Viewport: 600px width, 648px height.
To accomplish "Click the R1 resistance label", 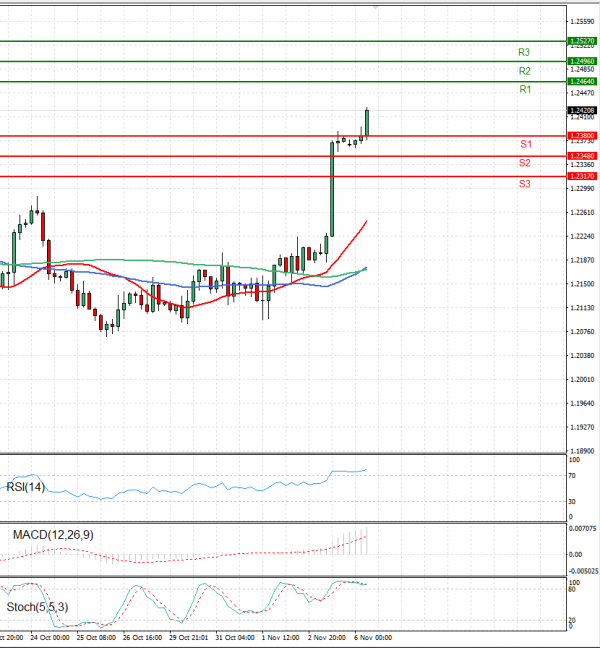I will [525, 89].
